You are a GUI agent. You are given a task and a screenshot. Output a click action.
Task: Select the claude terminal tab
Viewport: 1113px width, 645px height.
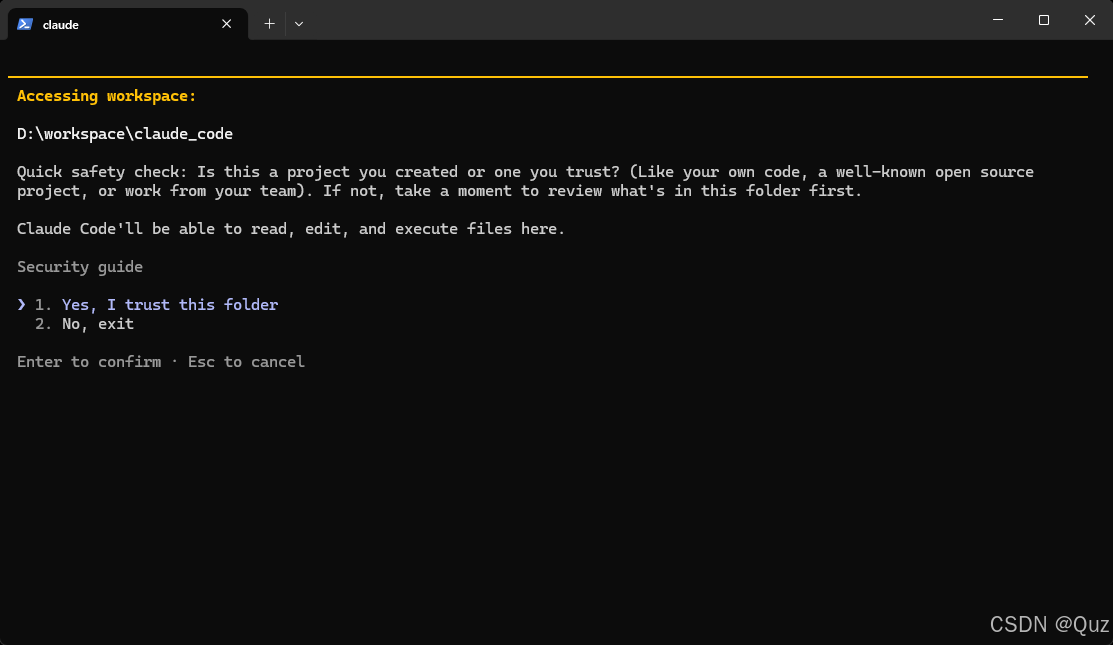tap(128, 24)
